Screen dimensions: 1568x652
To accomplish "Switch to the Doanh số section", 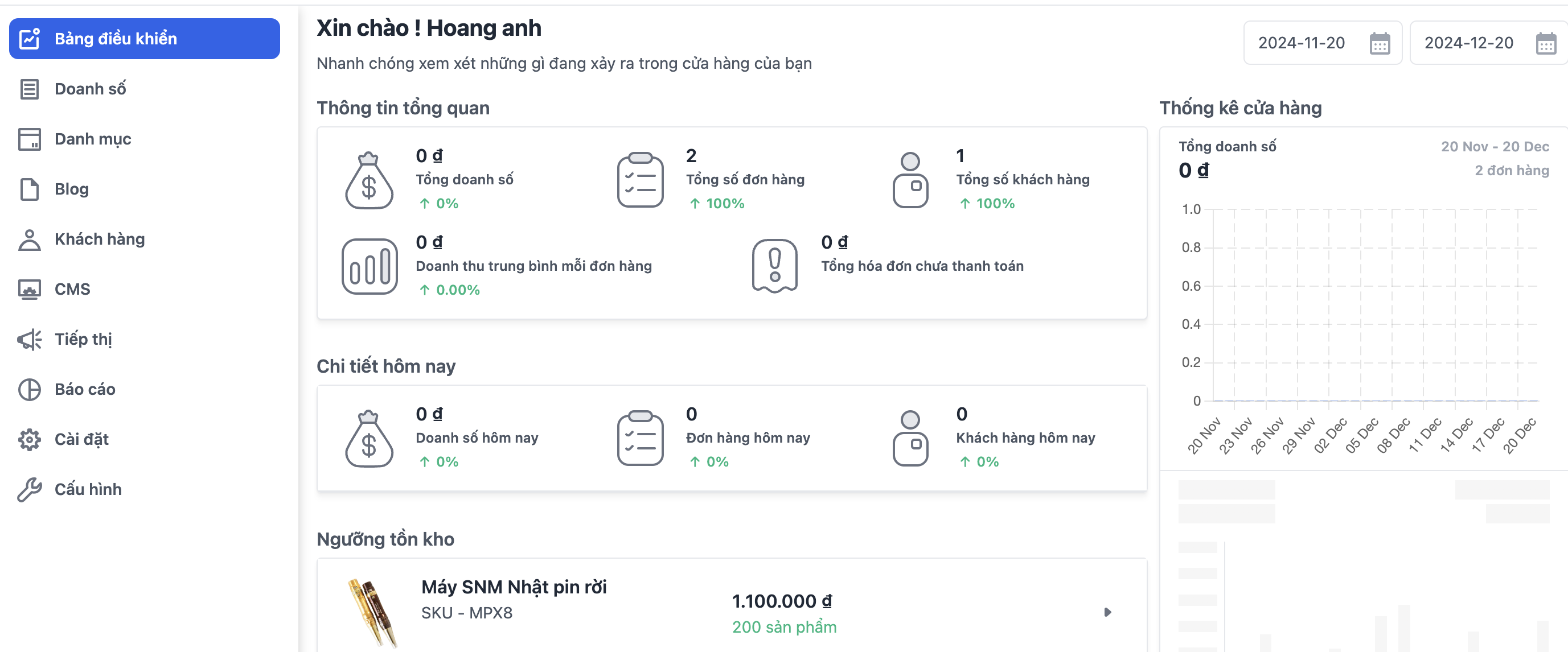I will coord(90,89).
